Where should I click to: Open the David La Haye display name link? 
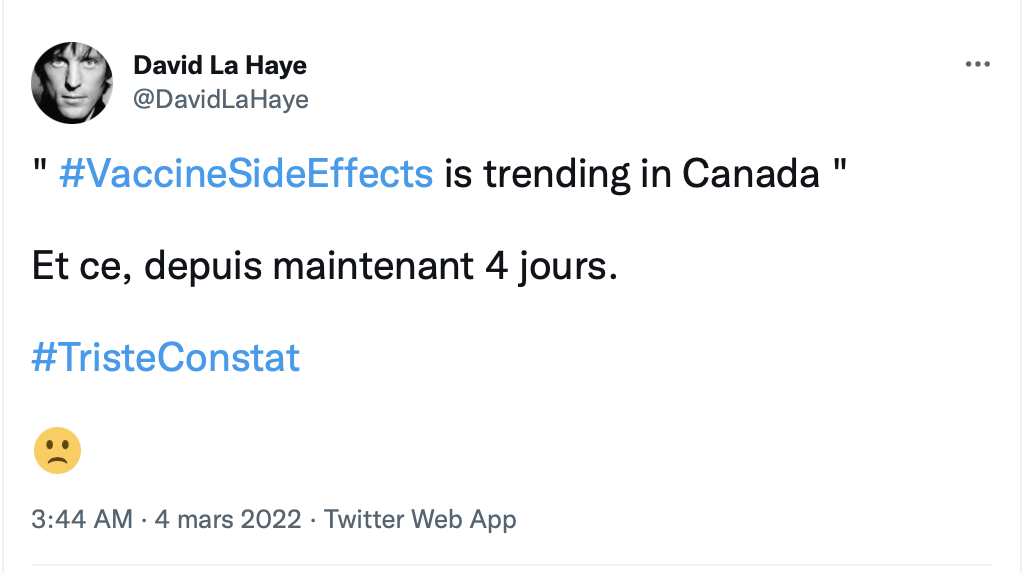220,66
